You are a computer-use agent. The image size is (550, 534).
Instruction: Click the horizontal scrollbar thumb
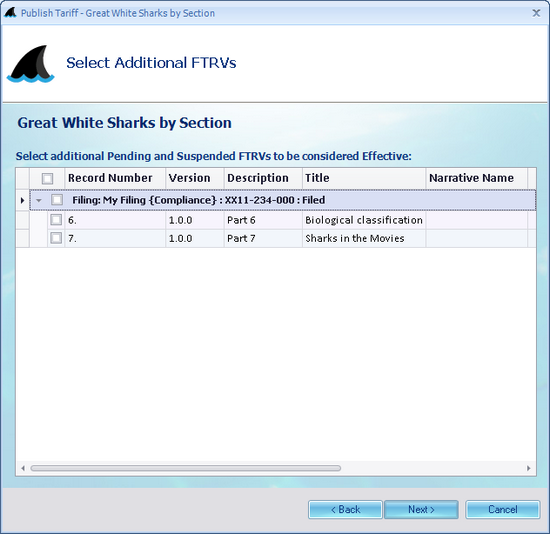point(186,468)
